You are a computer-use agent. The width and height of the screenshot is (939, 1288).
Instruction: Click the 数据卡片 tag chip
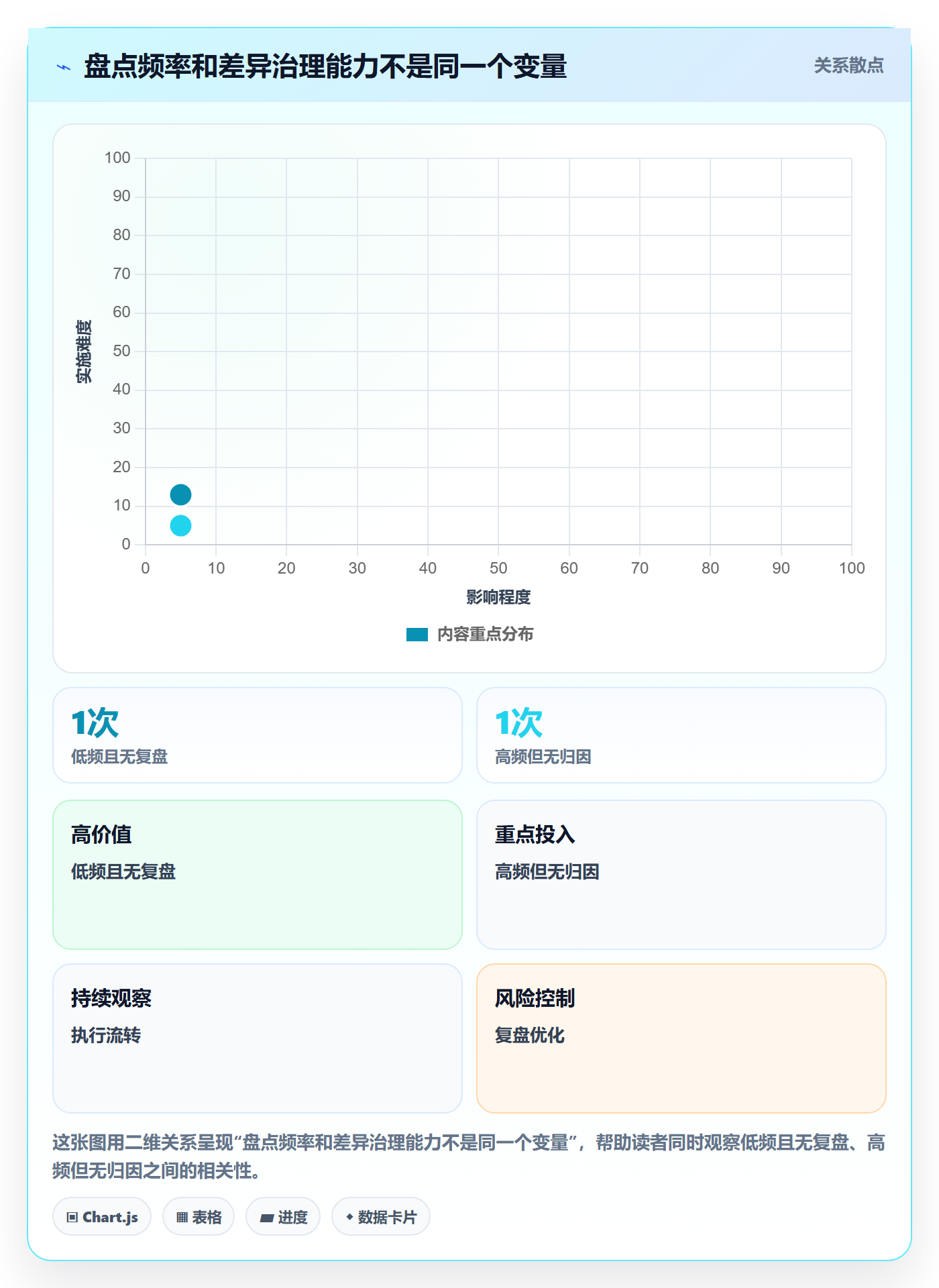(381, 1217)
